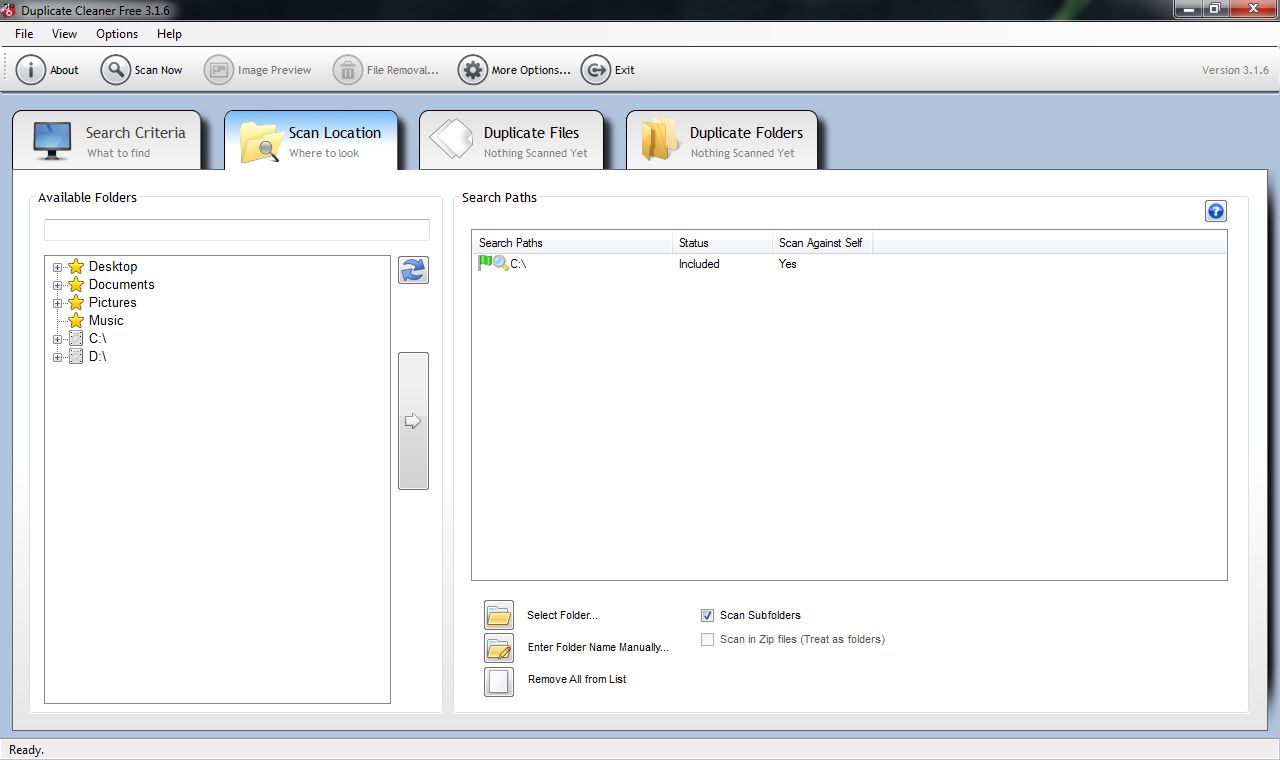
Task: Click the drive icon beside D:\
Action: point(76,357)
